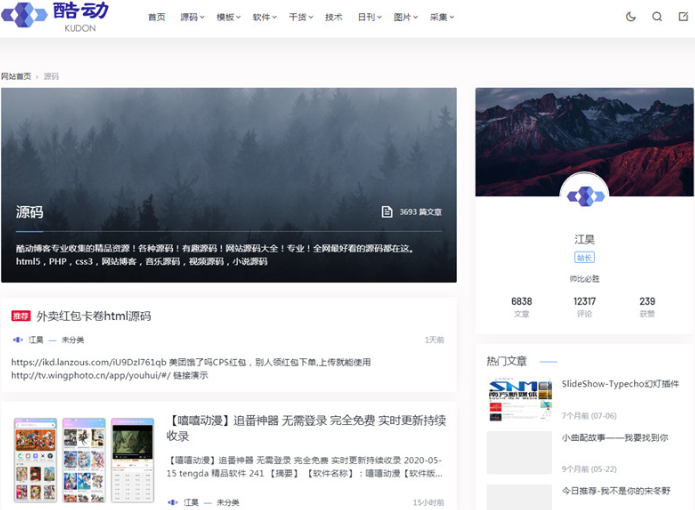The width and height of the screenshot is (695, 510).
Task: Toggle dark mode with the moon icon
Action: 631,17
